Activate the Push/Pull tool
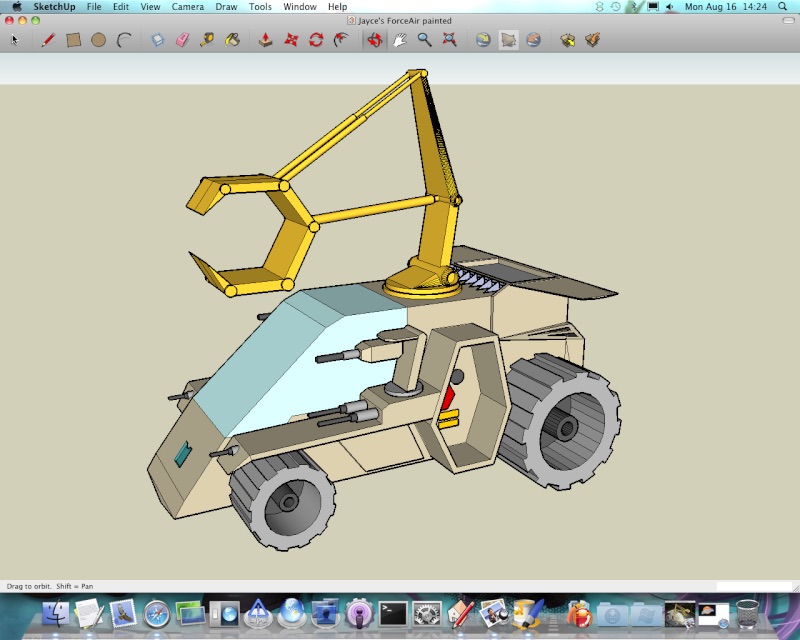800x640 pixels. pos(265,40)
